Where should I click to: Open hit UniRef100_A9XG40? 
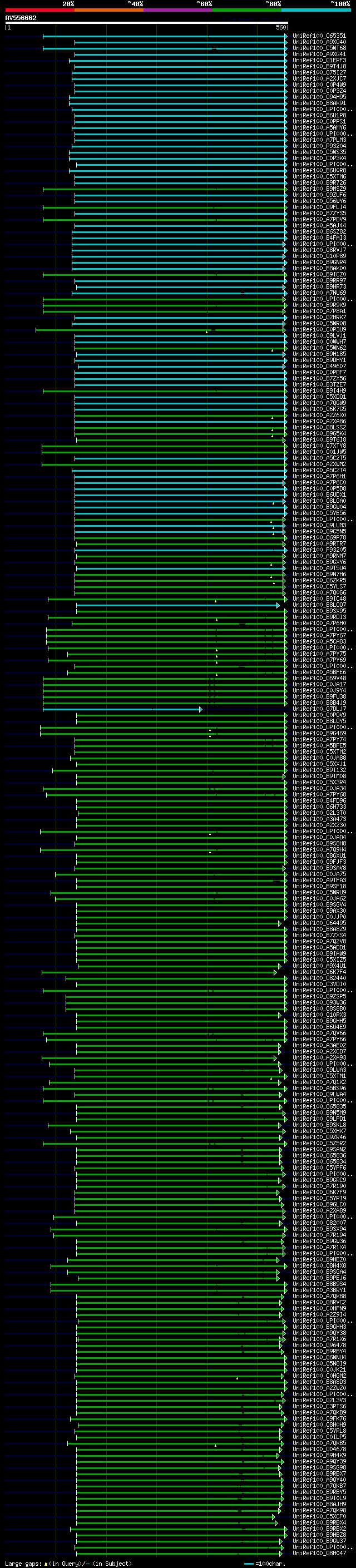click(x=319, y=42)
